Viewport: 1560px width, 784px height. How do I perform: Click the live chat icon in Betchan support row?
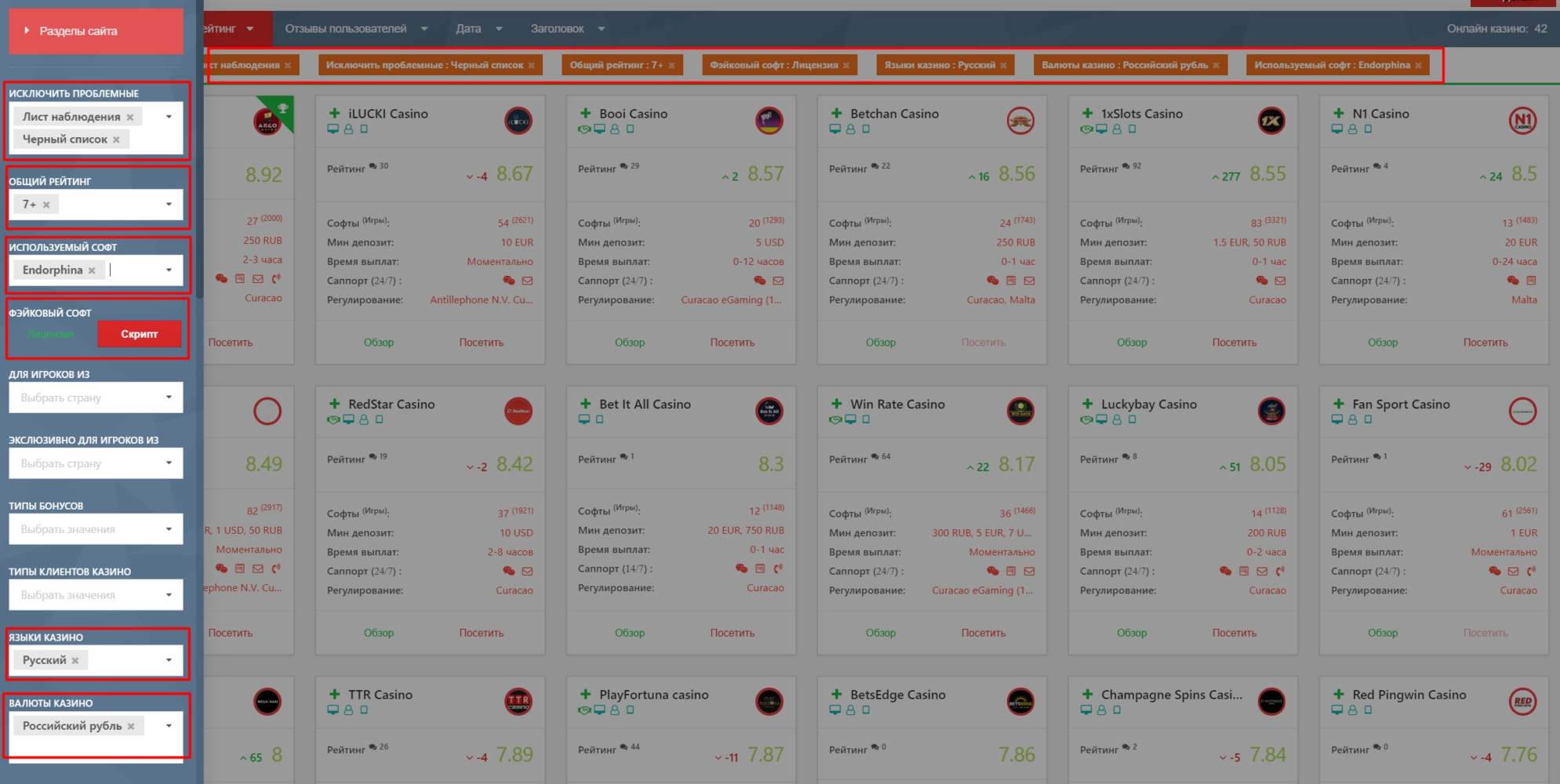tap(992, 281)
